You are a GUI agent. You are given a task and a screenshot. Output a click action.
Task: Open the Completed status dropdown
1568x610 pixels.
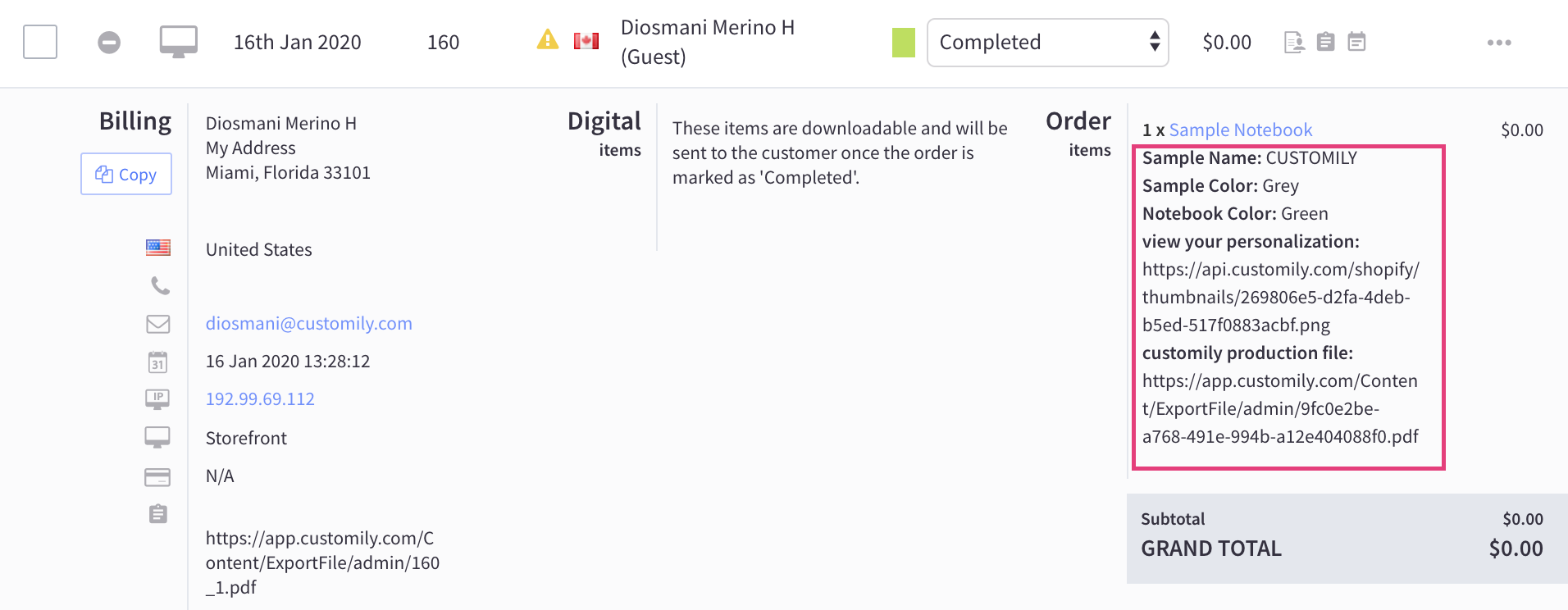coord(1047,42)
